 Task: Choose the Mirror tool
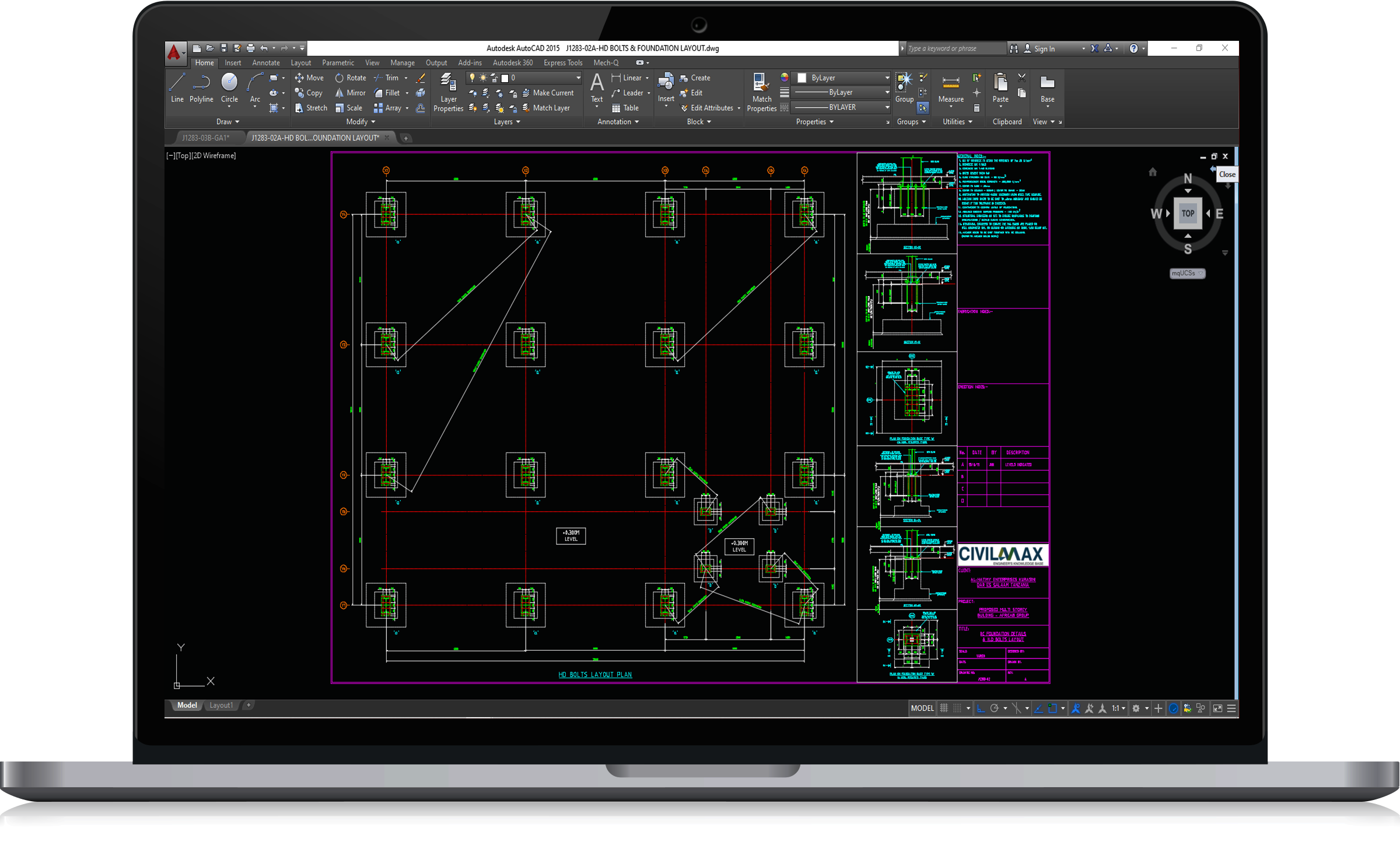coord(350,93)
